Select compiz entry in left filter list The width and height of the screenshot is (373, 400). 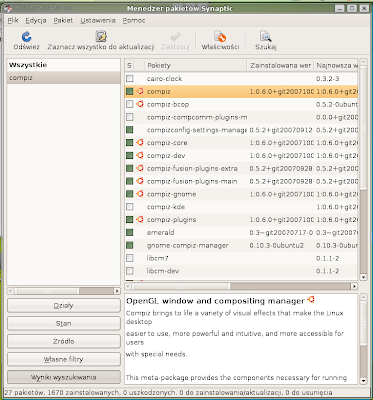pos(63,78)
